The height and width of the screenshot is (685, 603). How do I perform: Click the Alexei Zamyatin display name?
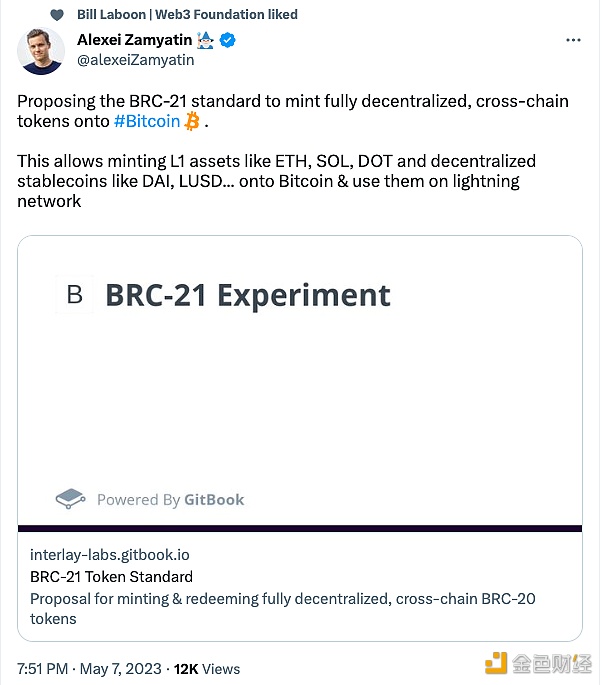[x=135, y=40]
